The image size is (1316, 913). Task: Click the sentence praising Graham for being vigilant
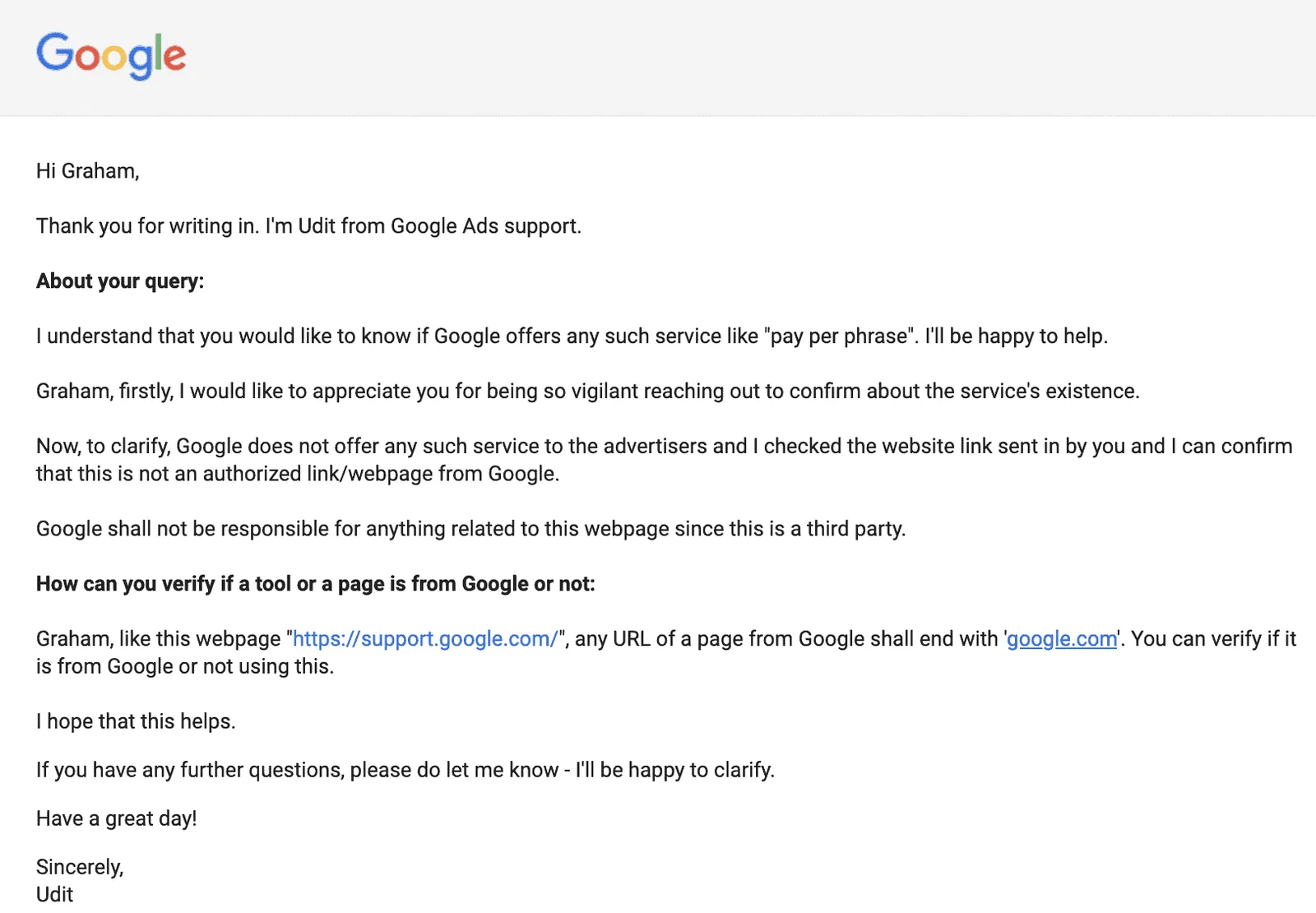coord(588,392)
